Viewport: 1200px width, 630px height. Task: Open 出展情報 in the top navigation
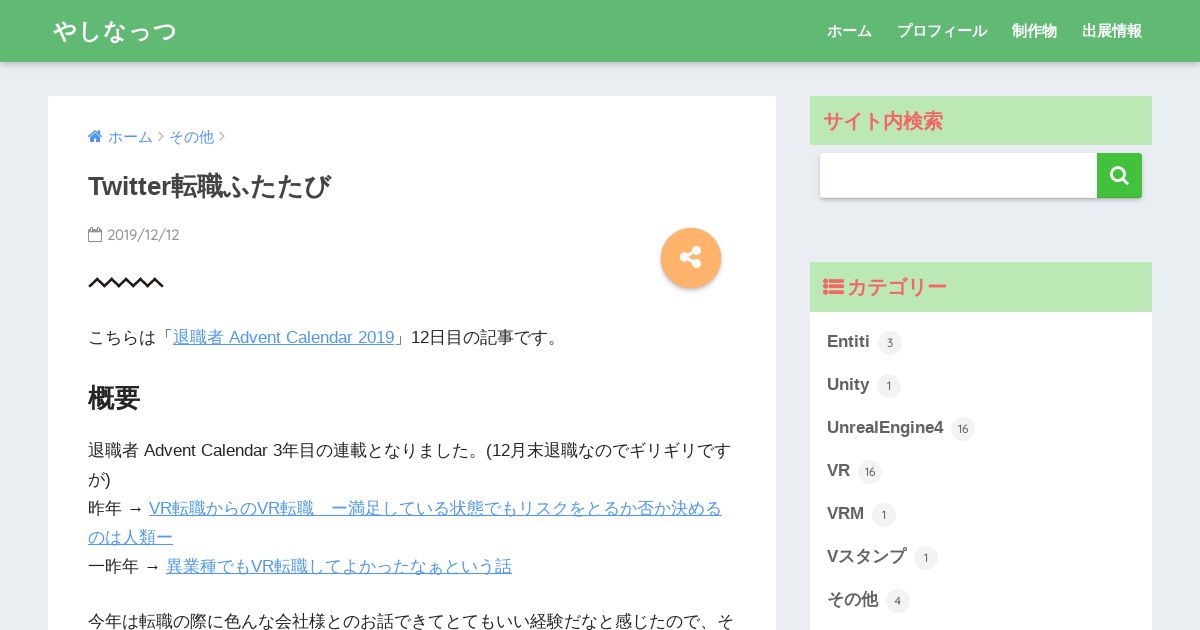click(1112, 31)
